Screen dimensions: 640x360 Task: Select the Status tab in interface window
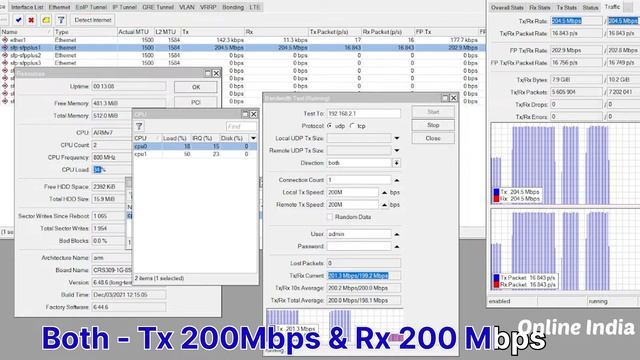pos(590,8)
